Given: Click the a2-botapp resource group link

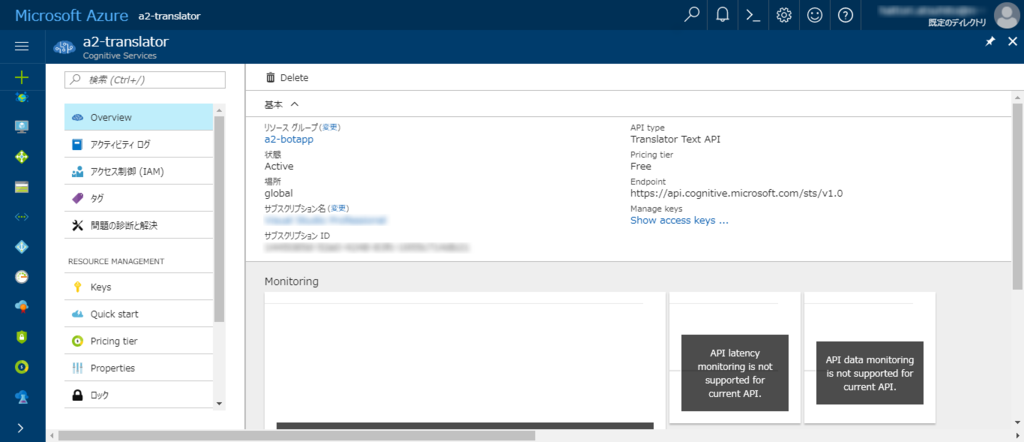Looking at the screenshot, I should point(289,139).
